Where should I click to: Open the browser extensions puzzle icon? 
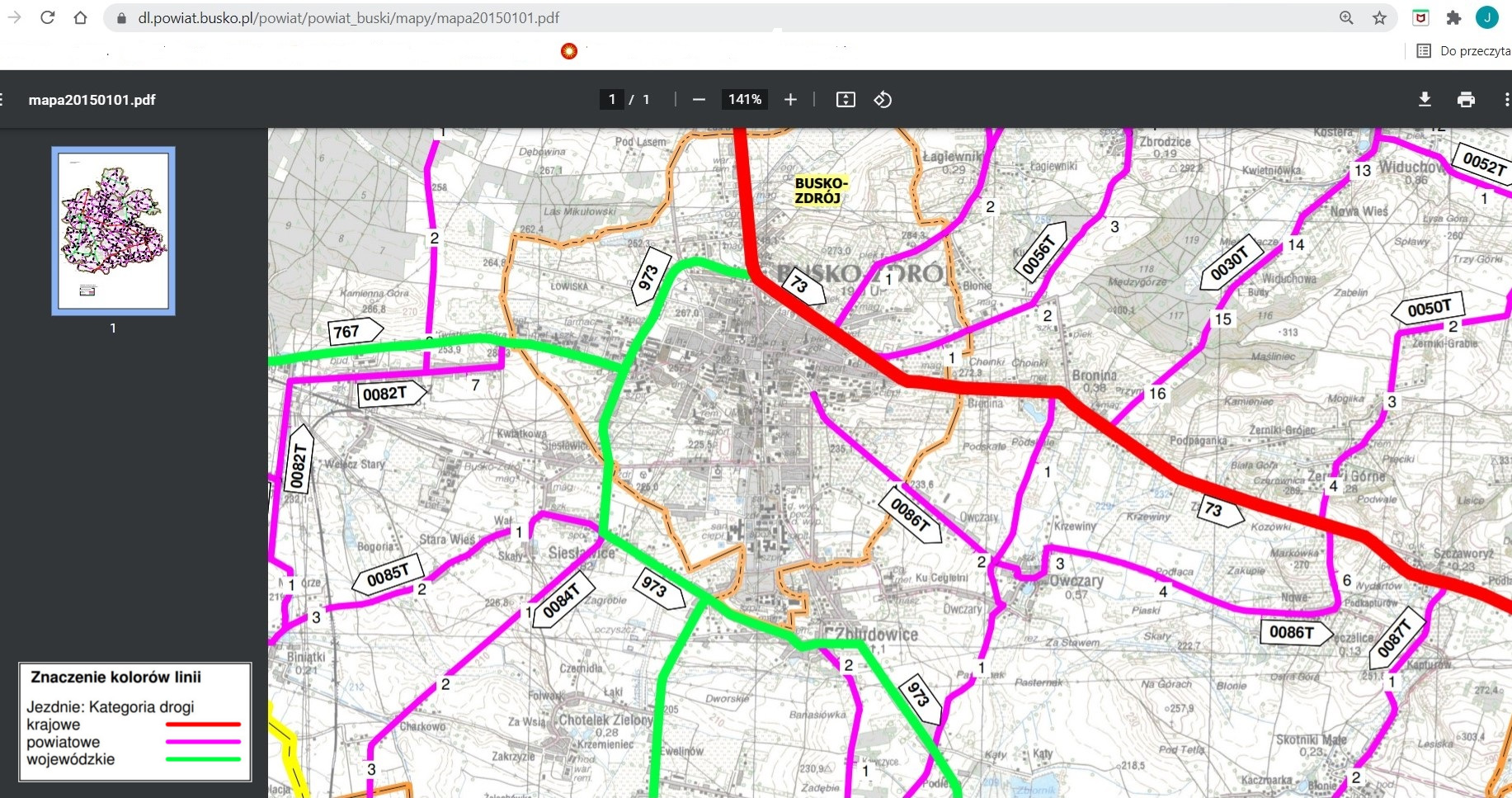pos(1453,17)
